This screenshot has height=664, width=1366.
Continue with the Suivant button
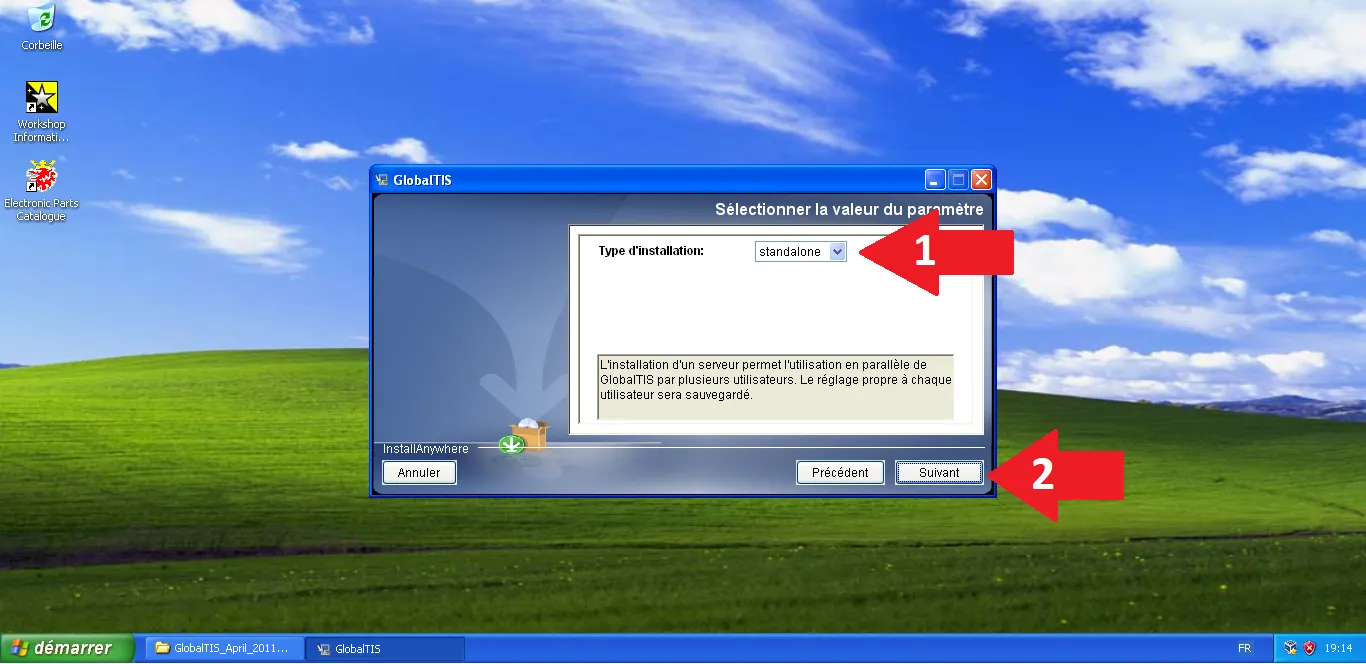click(938, 473)
